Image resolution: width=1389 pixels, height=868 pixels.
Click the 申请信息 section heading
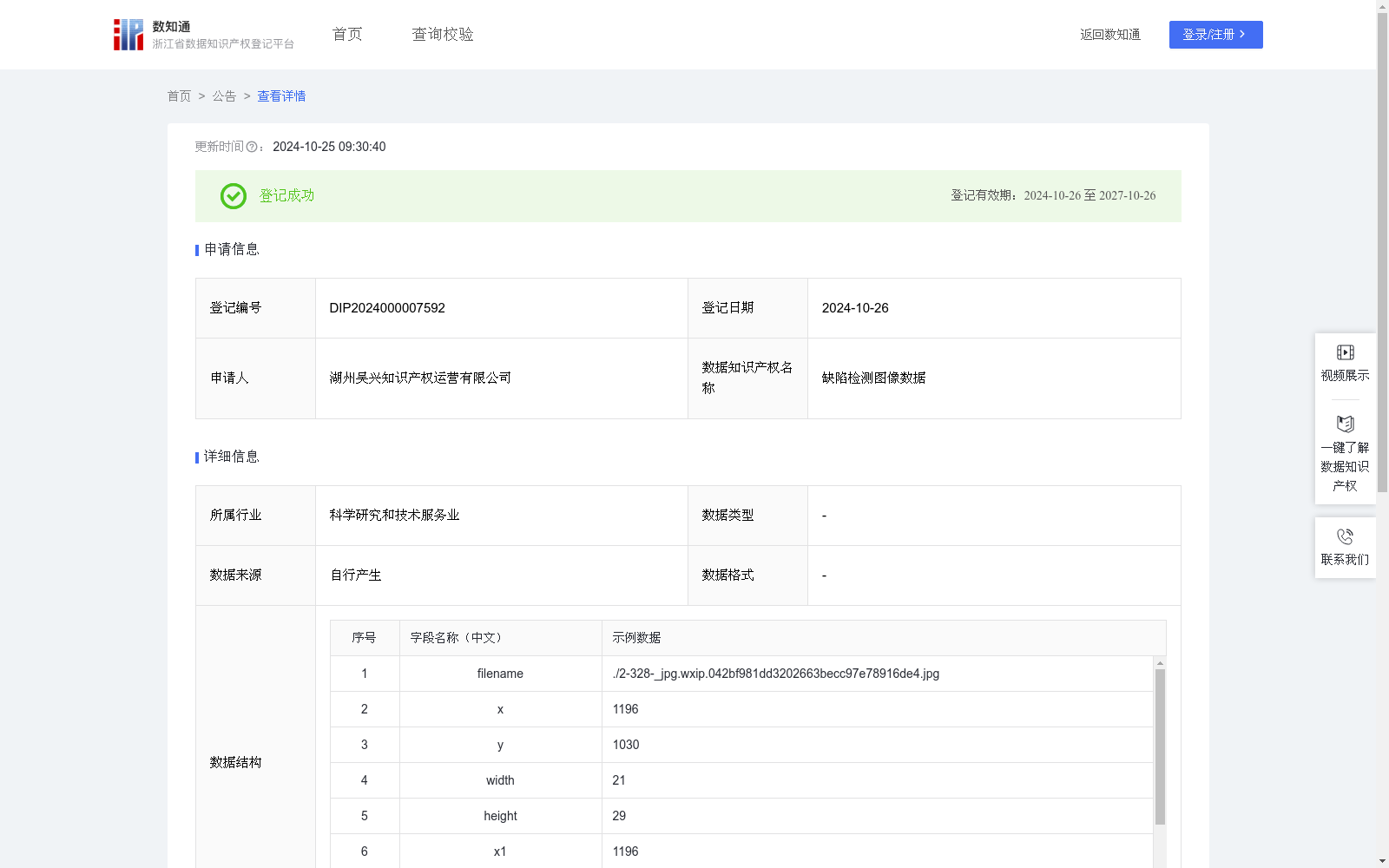pos(232,250)
